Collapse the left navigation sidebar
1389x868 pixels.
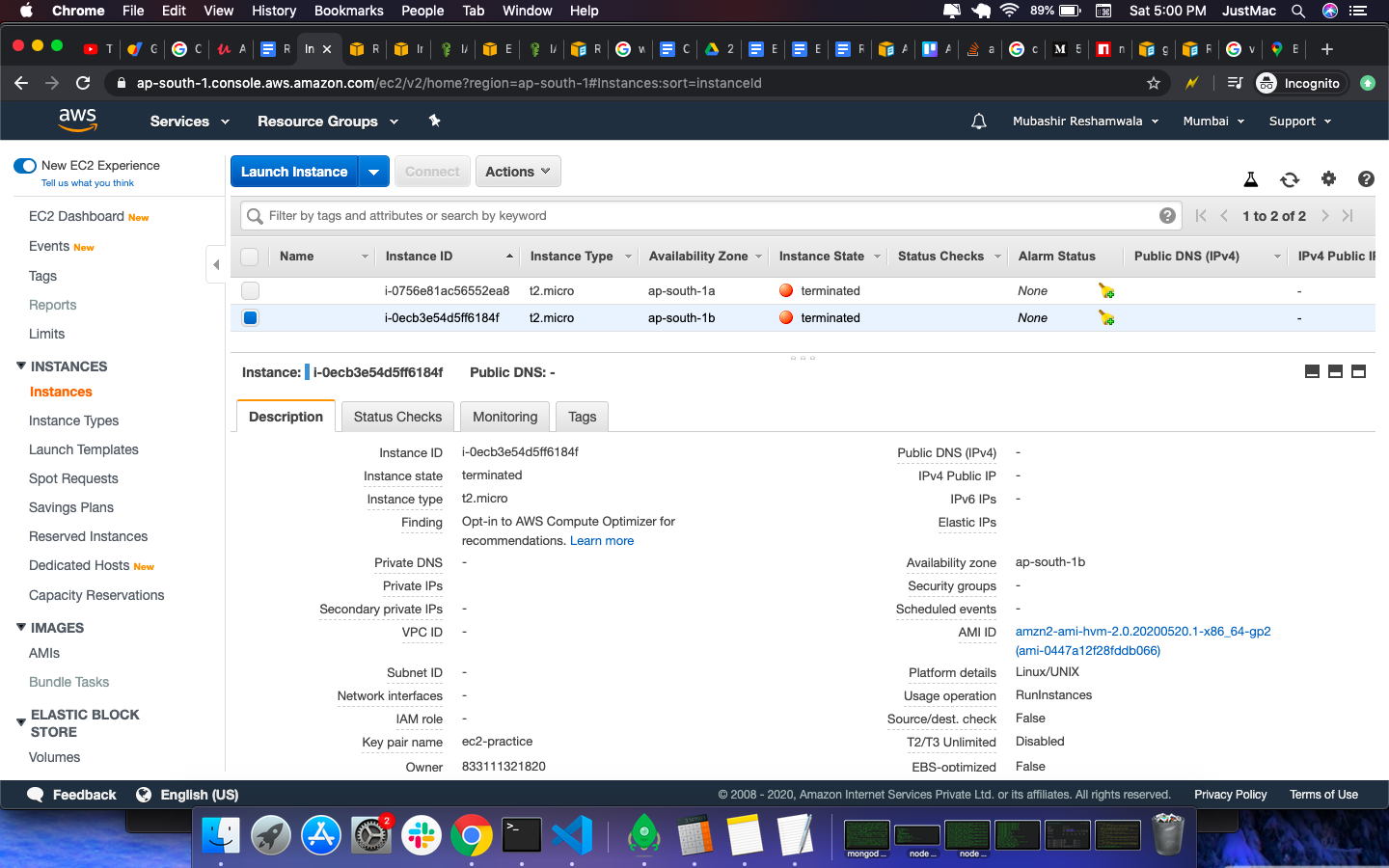[x=216, y=264]
